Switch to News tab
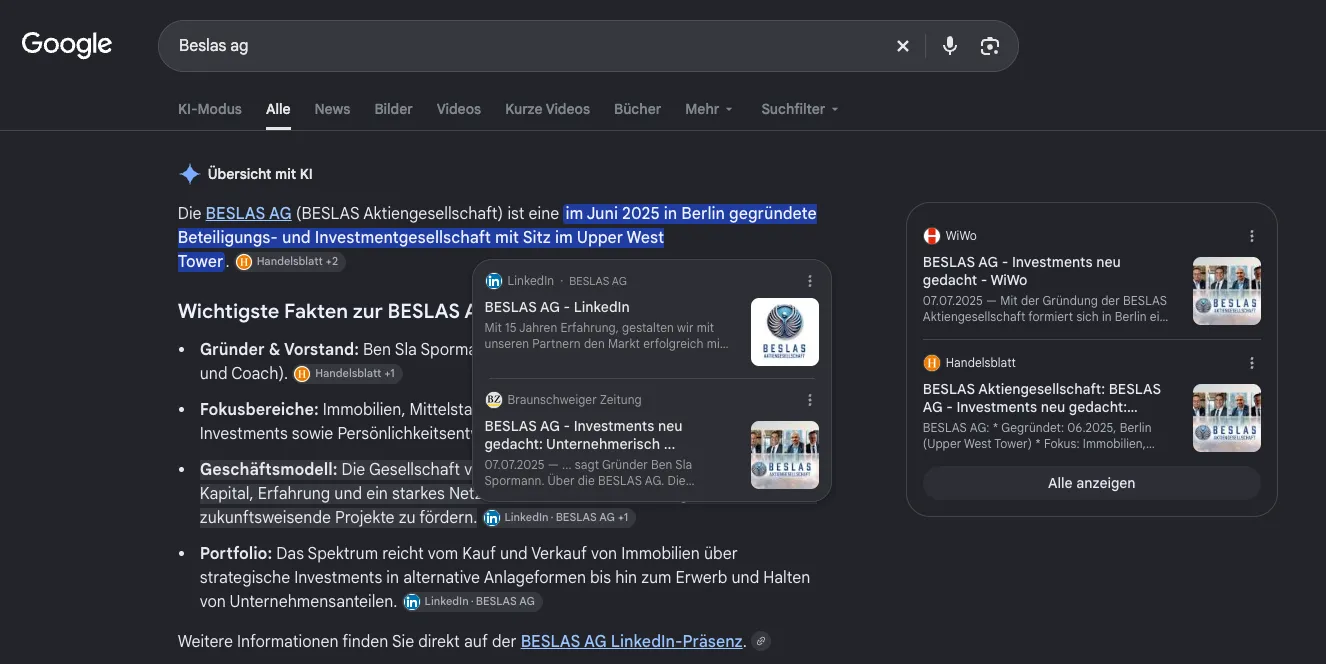 tap(332, 109)
